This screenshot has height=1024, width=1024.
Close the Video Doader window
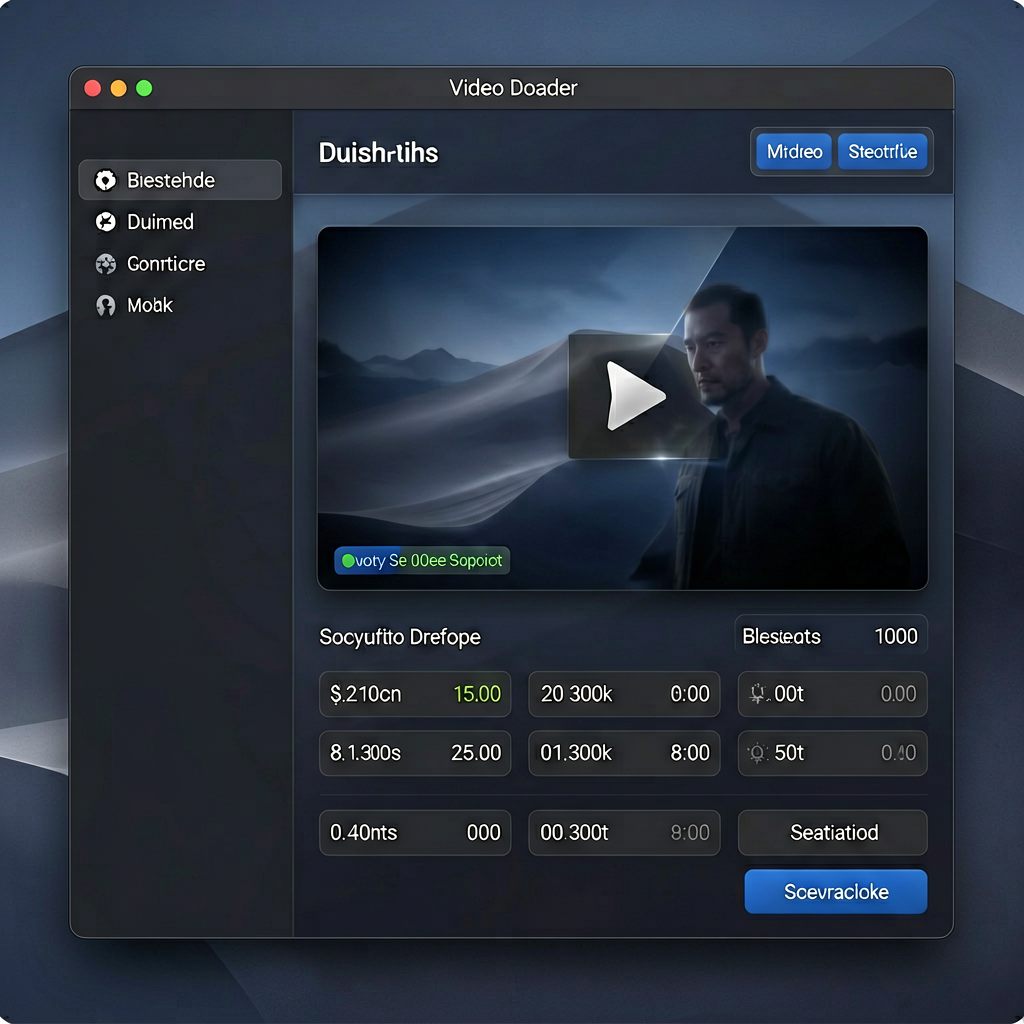click(93, 88)
